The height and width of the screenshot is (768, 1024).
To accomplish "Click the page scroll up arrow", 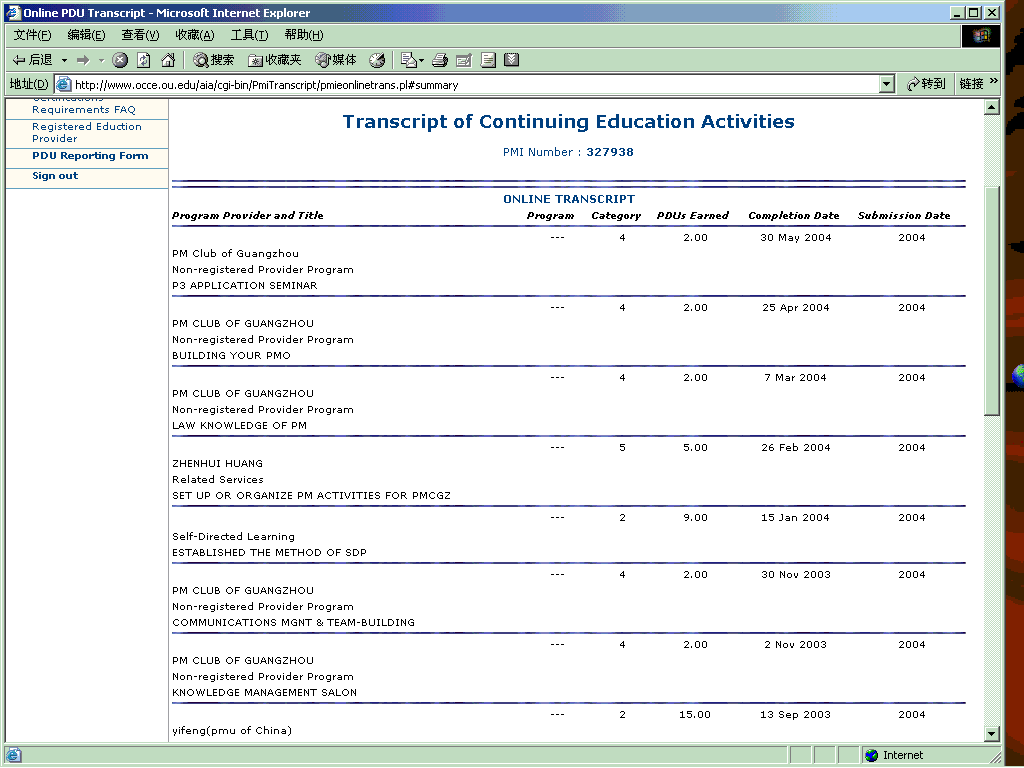I will (991, 106).
